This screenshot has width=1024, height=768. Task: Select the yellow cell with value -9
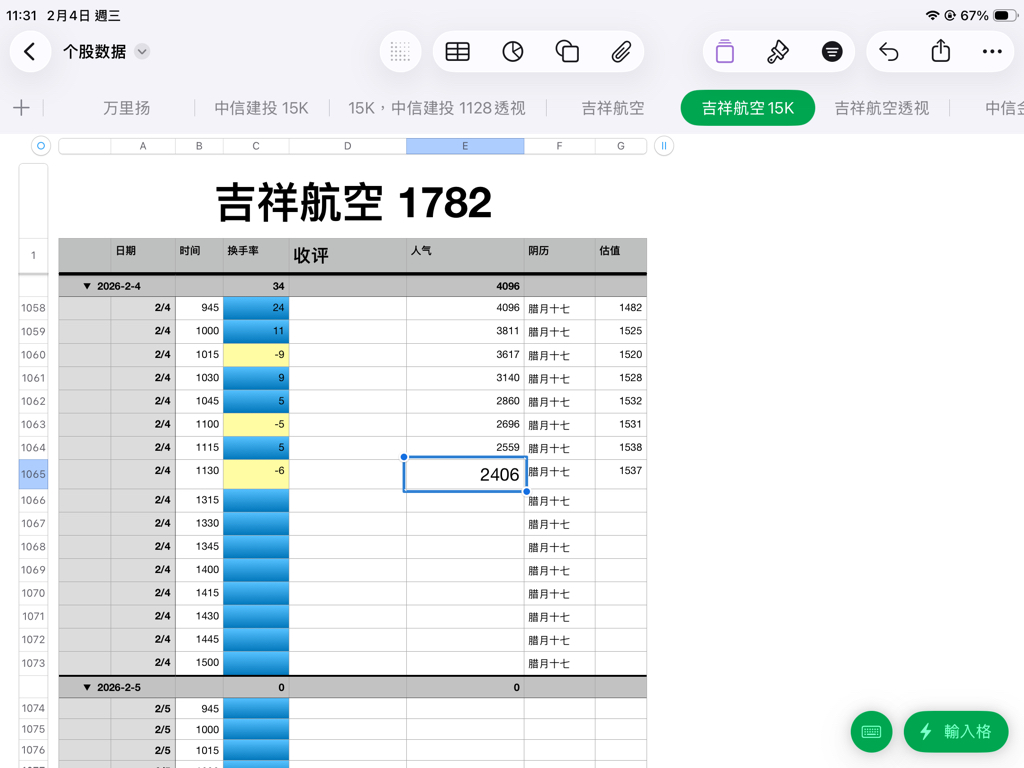[256, 355]
